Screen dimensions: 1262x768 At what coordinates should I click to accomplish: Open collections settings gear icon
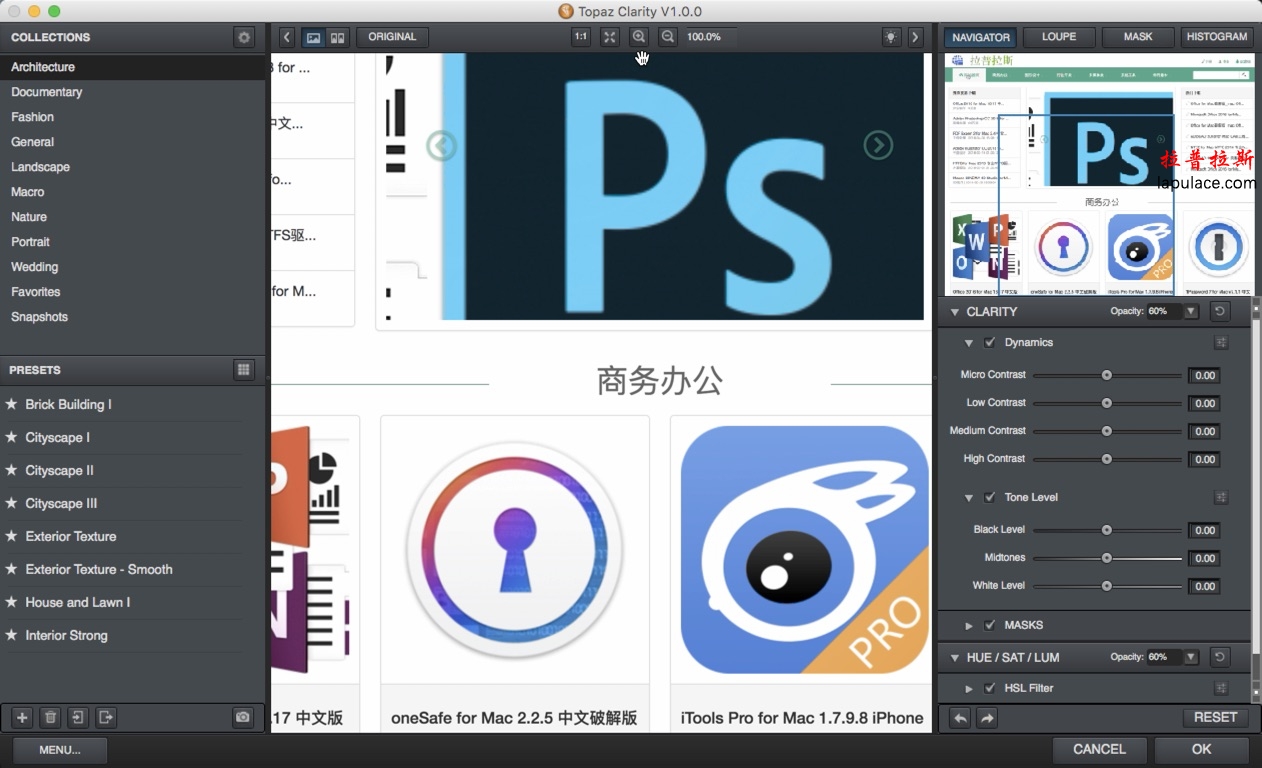coord(243,37)
